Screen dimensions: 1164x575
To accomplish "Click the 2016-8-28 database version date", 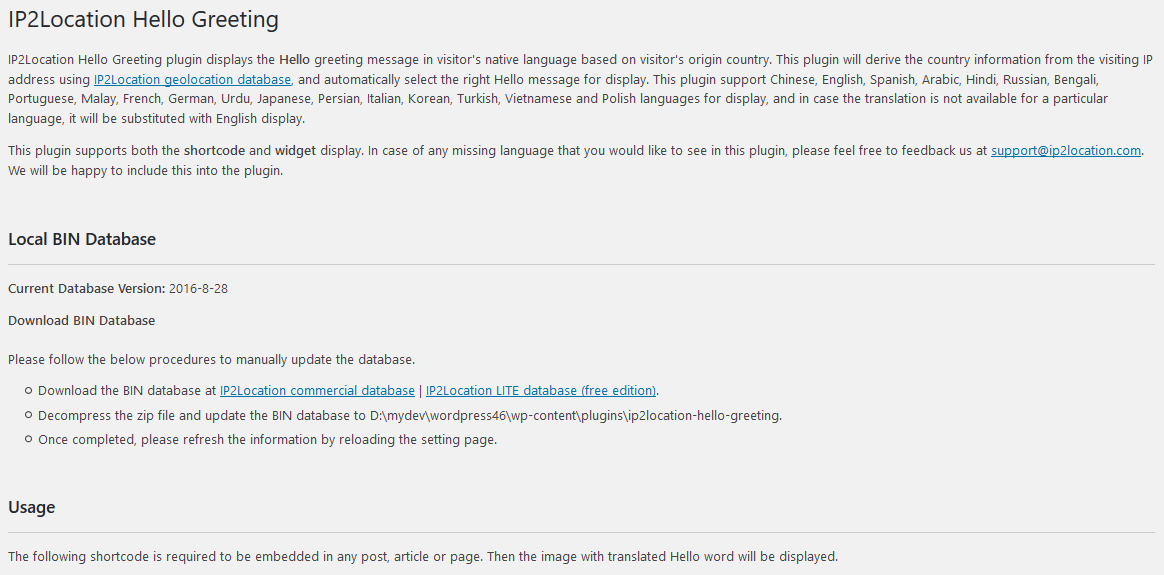I will tap(198, 289).
